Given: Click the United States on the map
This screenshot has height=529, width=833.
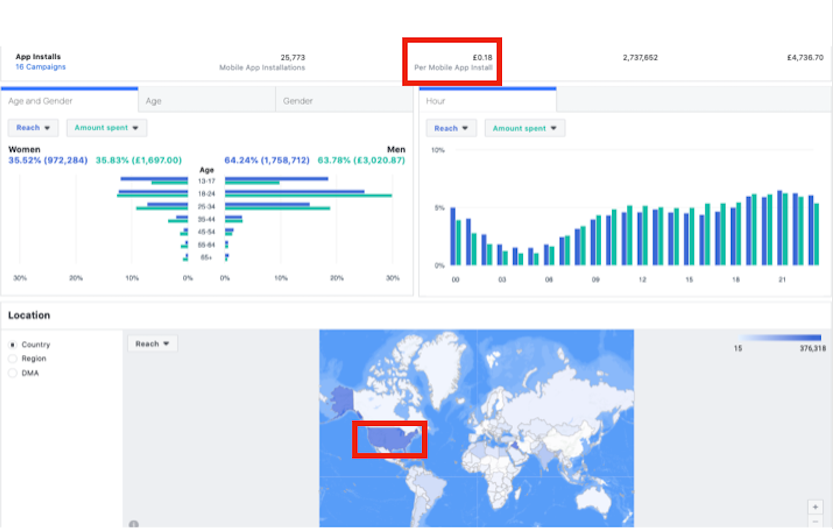Looking at the screenshot, I should click(x=390, y=440).
